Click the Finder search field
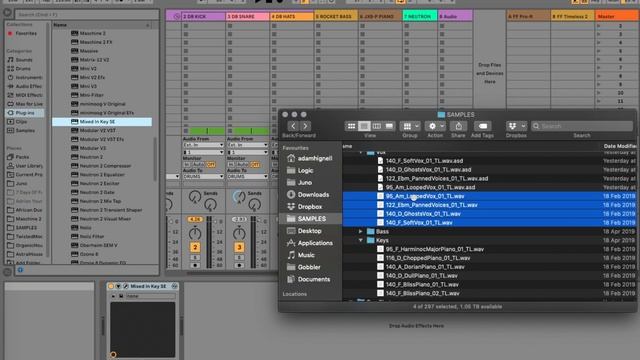The height and width of the screenshot is (360, 640). (x=582, y=126)
